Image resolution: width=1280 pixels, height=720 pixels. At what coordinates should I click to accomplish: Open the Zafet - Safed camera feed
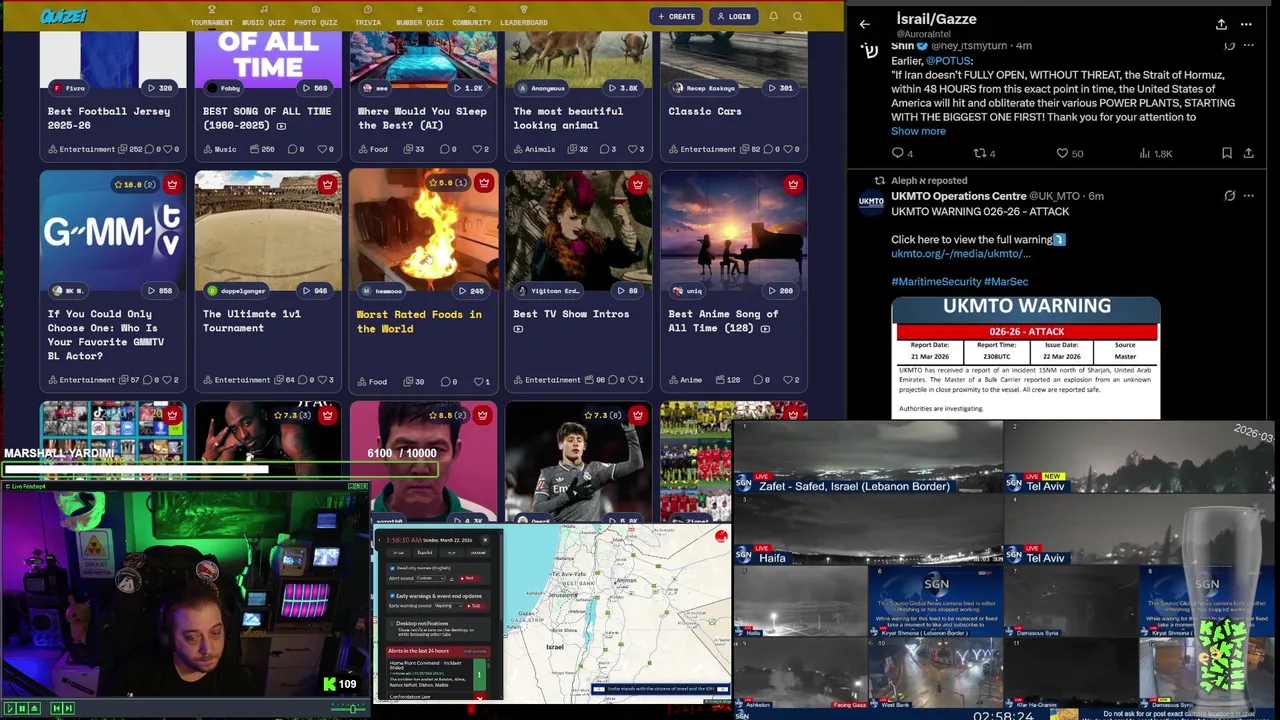coord(868,457)
